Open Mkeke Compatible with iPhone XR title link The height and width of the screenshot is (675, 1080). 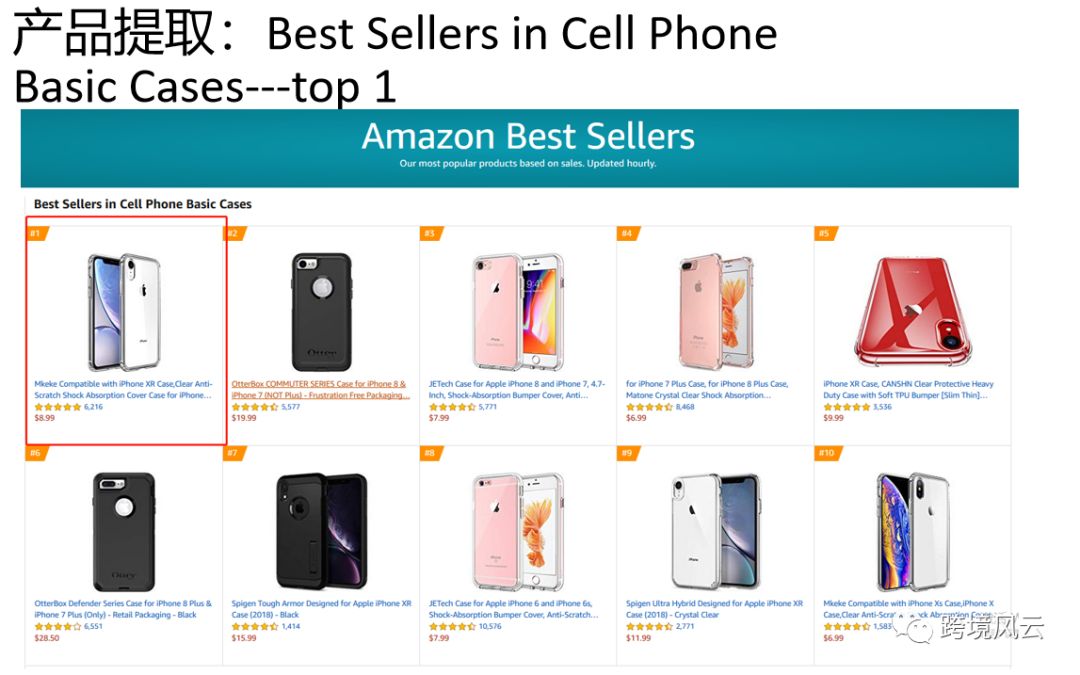123,389
